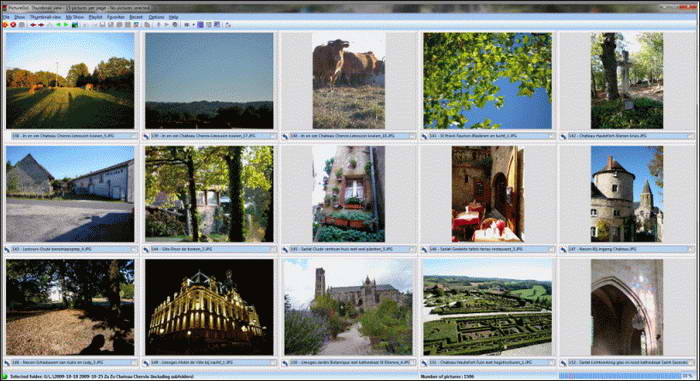Click the rotate icon beside the stone arch caption
700x381 pixels.
tap(563, 363)
